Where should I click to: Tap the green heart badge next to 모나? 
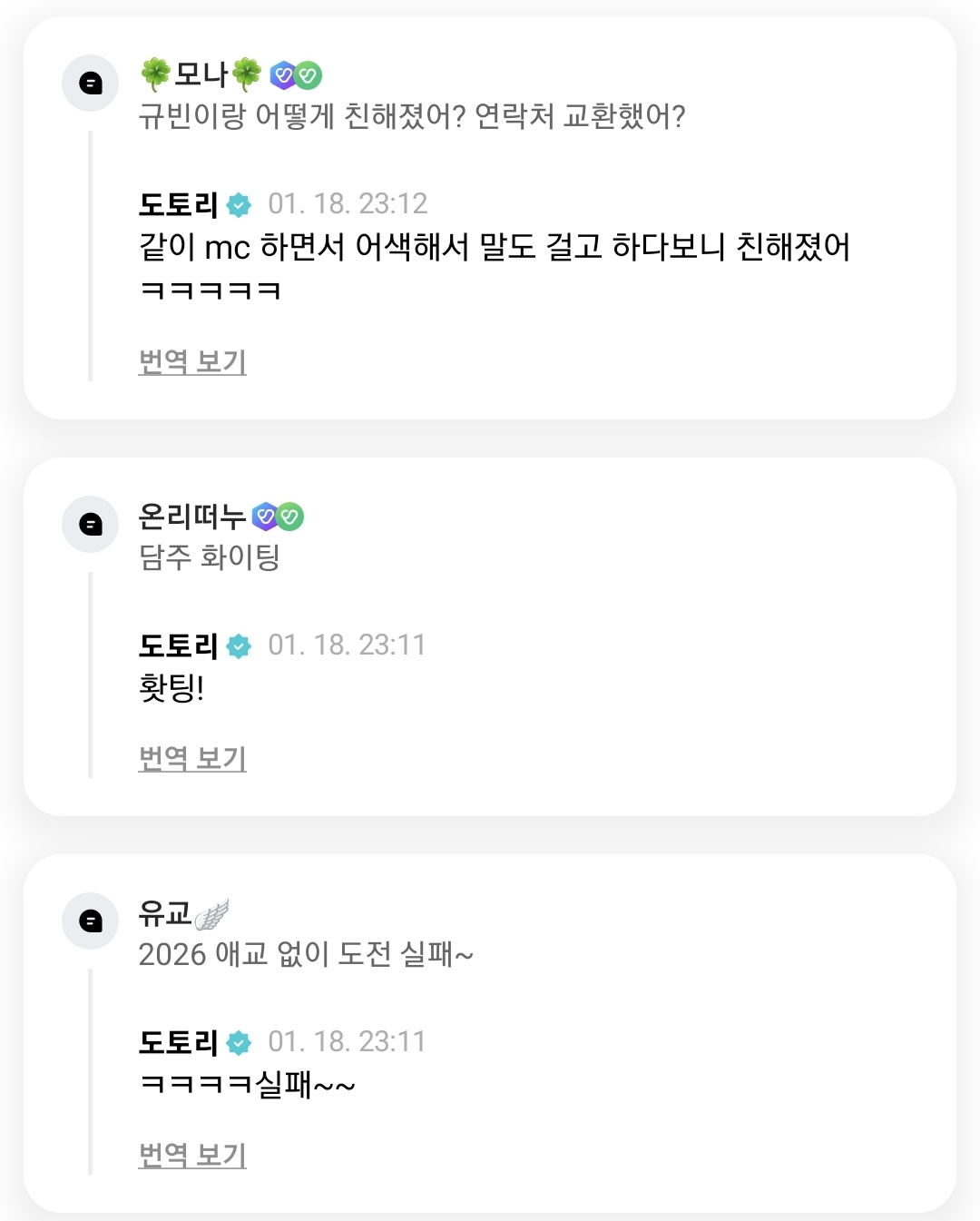tap(309, 75)
